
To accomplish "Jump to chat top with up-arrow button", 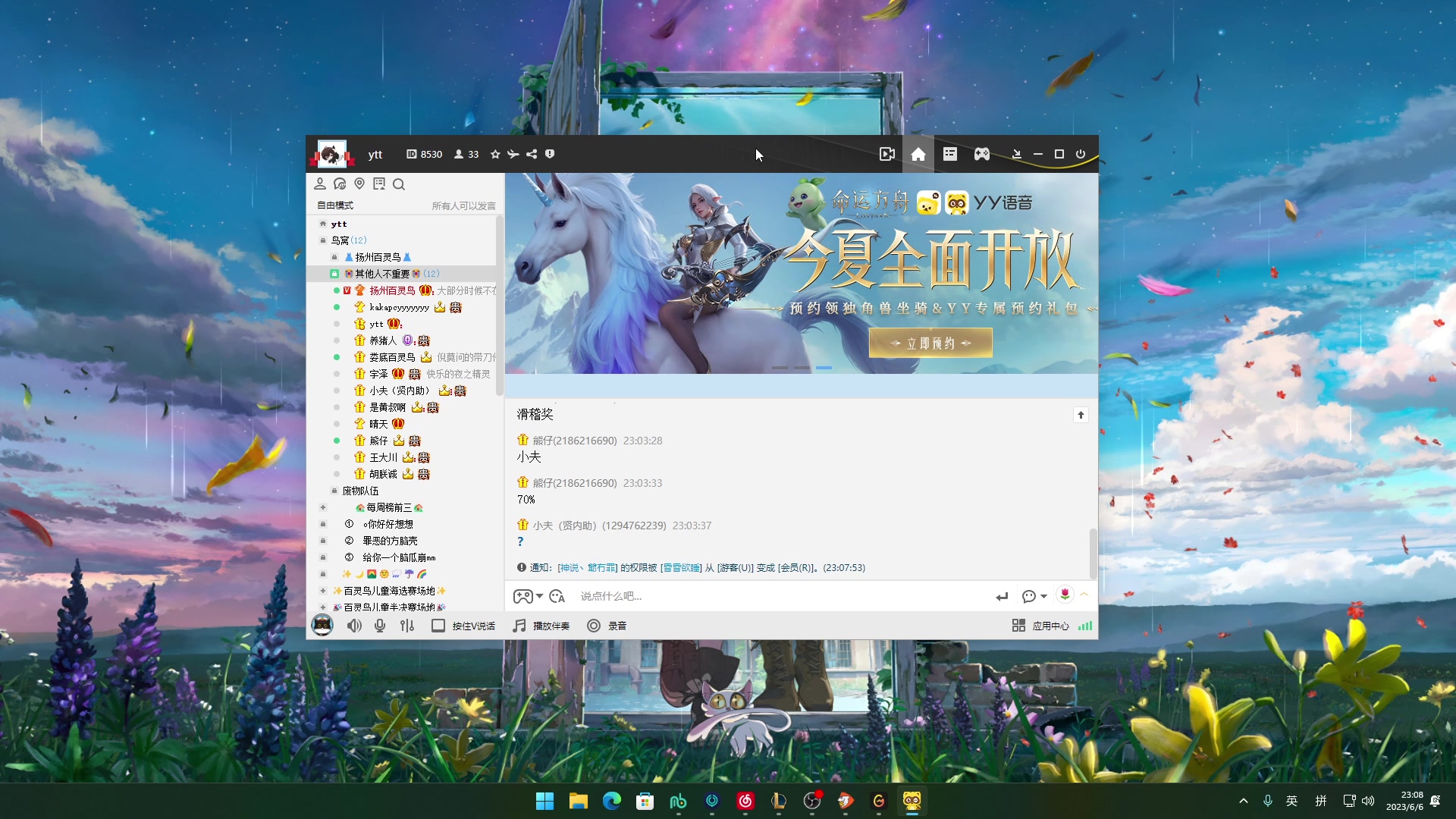I will 1081,415.
